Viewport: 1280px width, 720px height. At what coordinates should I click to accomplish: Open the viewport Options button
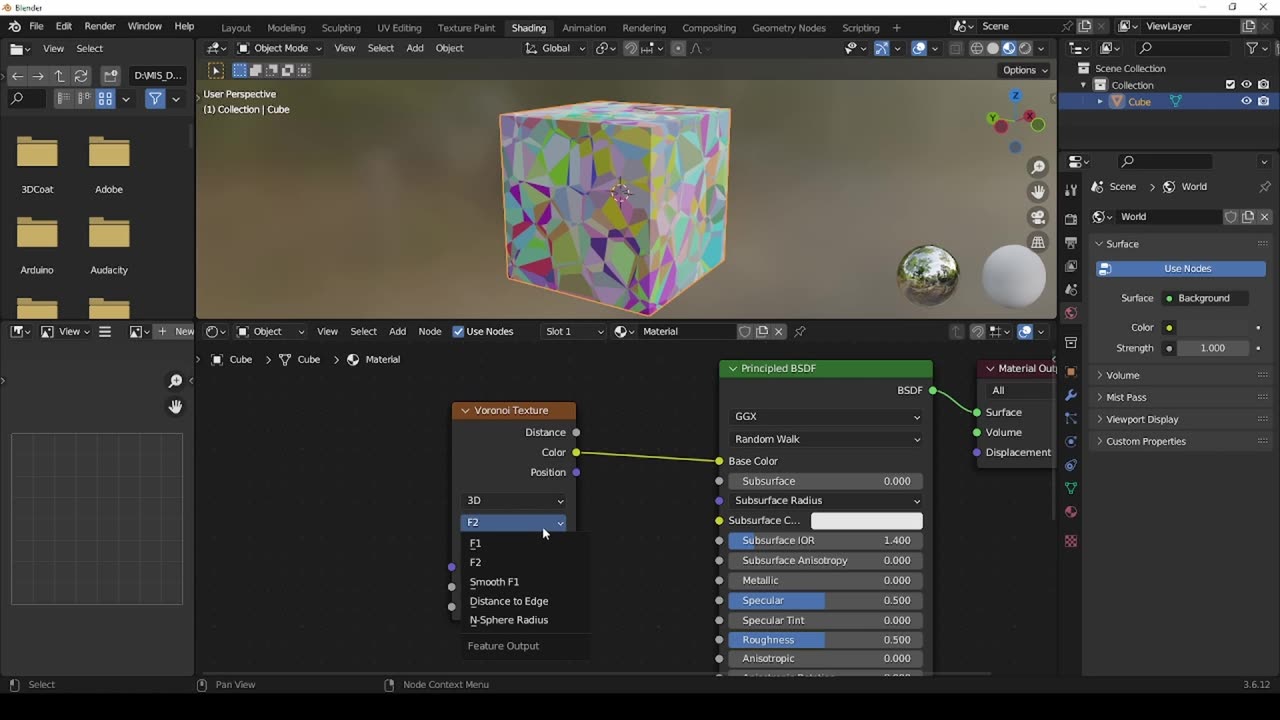[1025, 70]
